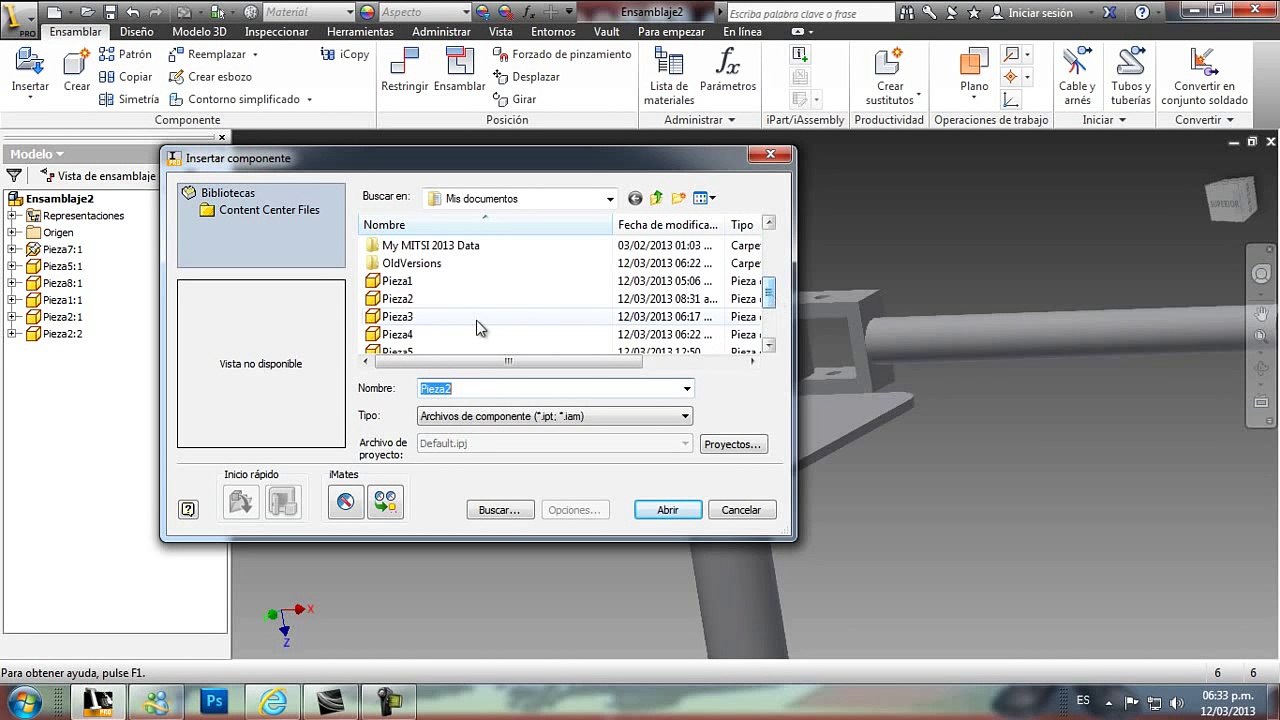Sort by Fecha de modificación header
The image size is (1280, 720).
(x=668, y=225)
